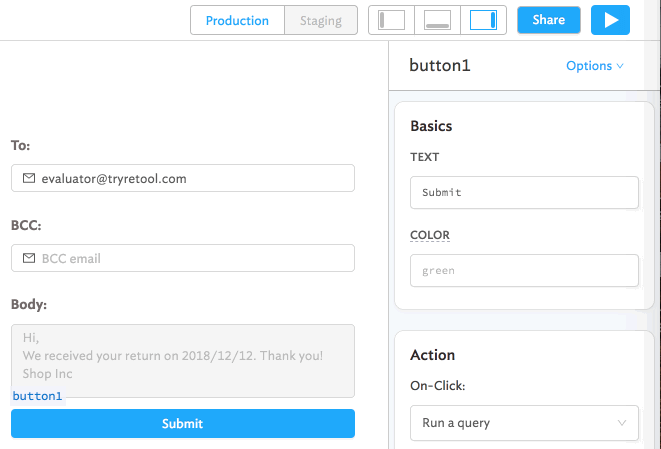Screen dimensions: 661x449
Task: Click the COLOR input field showing green
Action: click(x=524, y=270)
